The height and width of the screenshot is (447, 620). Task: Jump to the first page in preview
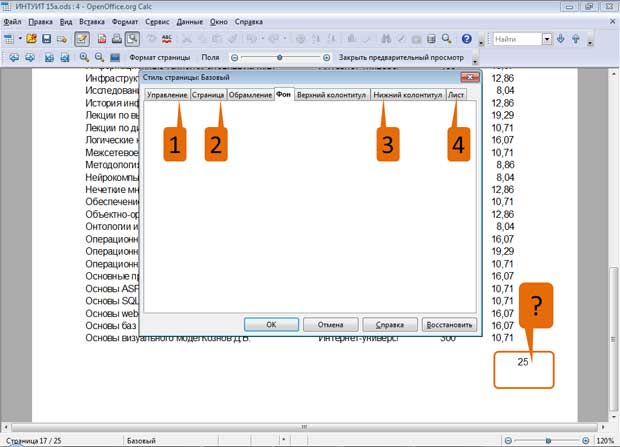click(49, 58)
